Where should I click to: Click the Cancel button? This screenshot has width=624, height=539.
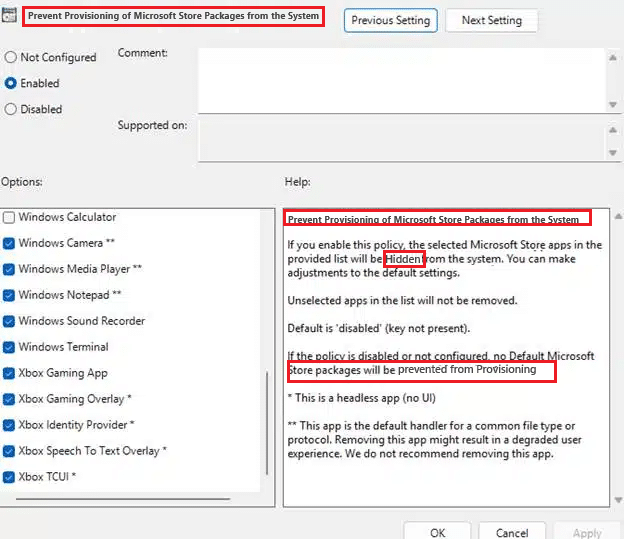(512, 532)
